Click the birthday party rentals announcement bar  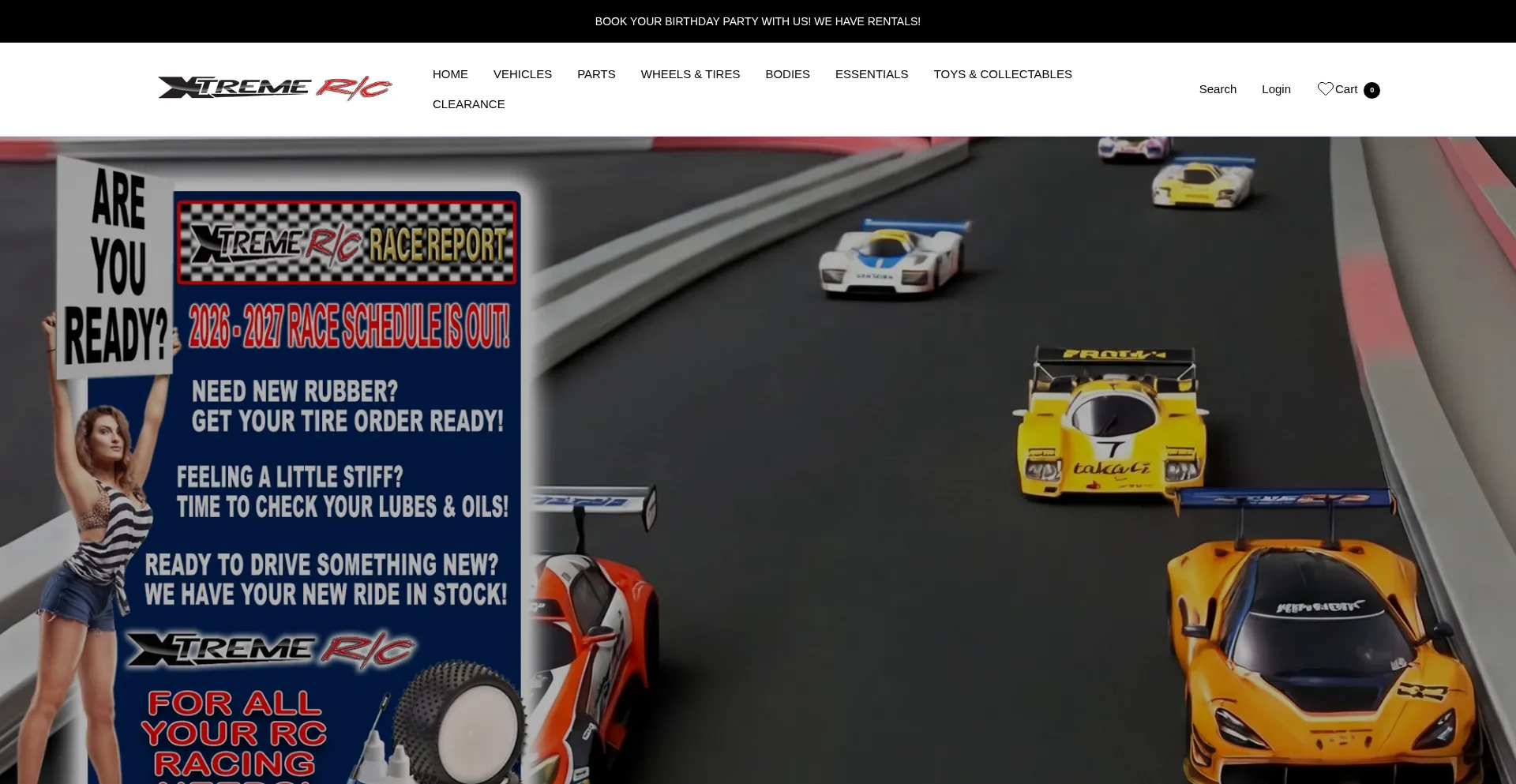coord(758,21)
